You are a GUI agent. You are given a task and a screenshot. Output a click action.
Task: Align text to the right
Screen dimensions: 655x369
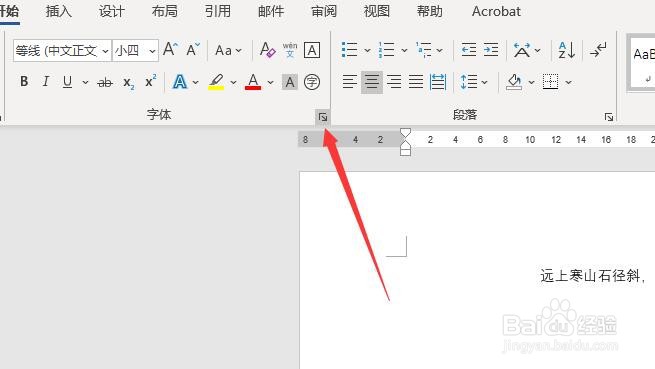(394, 82)
